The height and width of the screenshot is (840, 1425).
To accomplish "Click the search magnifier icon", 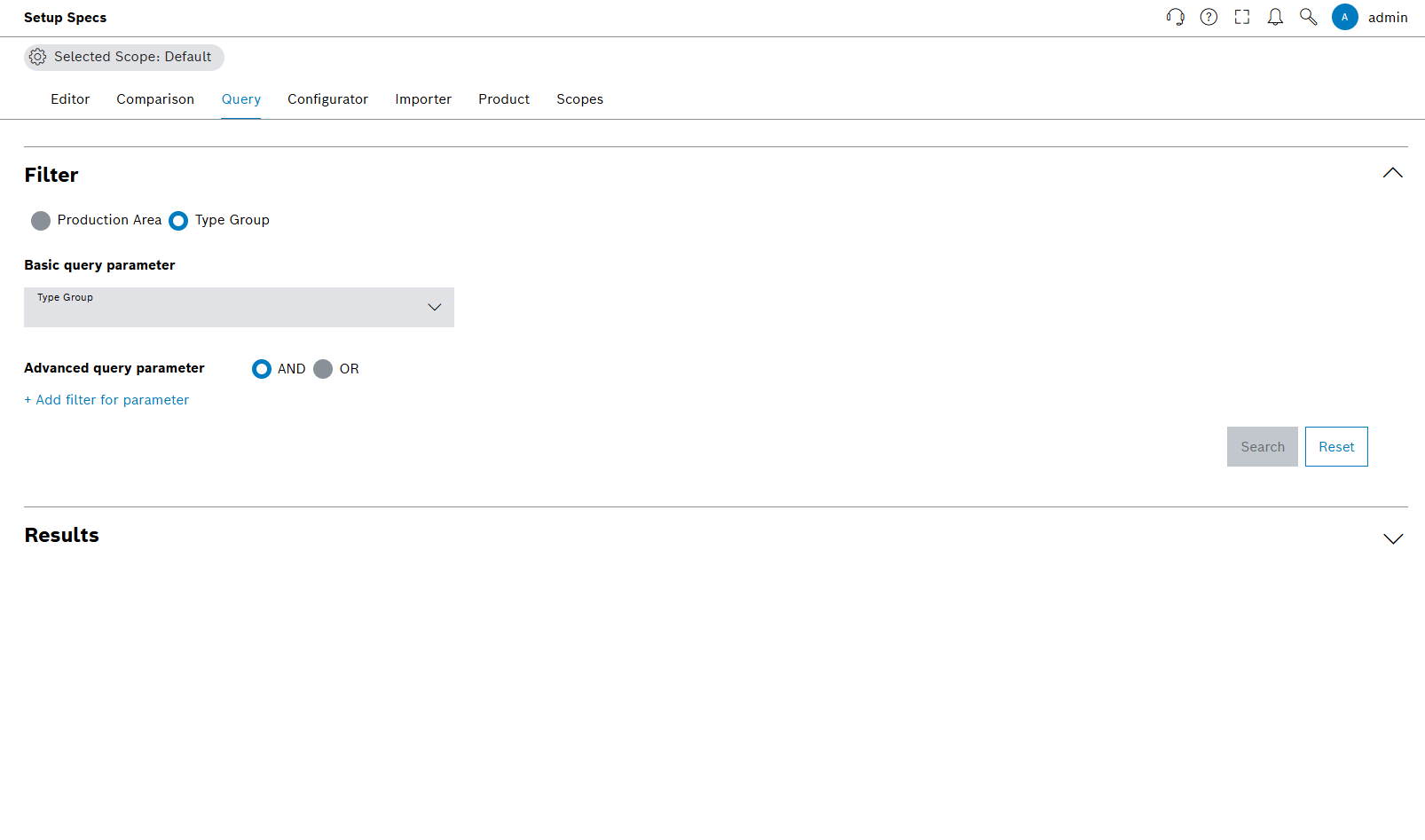I will point(1308,17).
